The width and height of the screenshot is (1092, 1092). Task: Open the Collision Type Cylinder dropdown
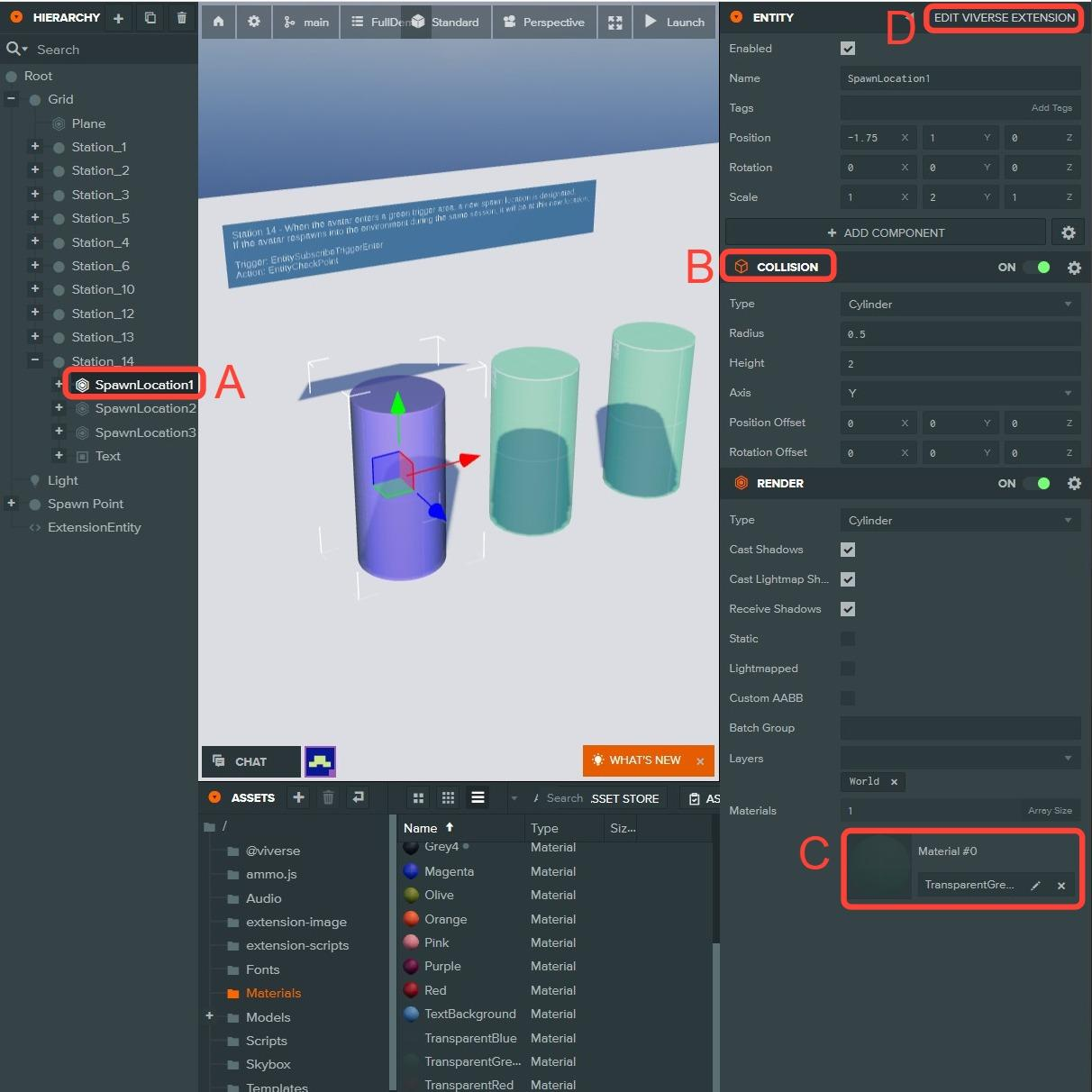tap(960, 305)
